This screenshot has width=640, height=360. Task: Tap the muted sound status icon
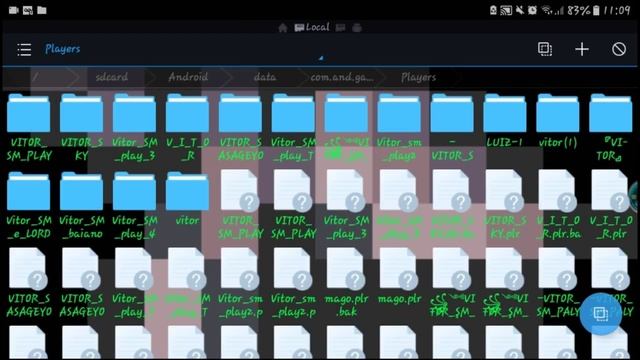(520, 10)
